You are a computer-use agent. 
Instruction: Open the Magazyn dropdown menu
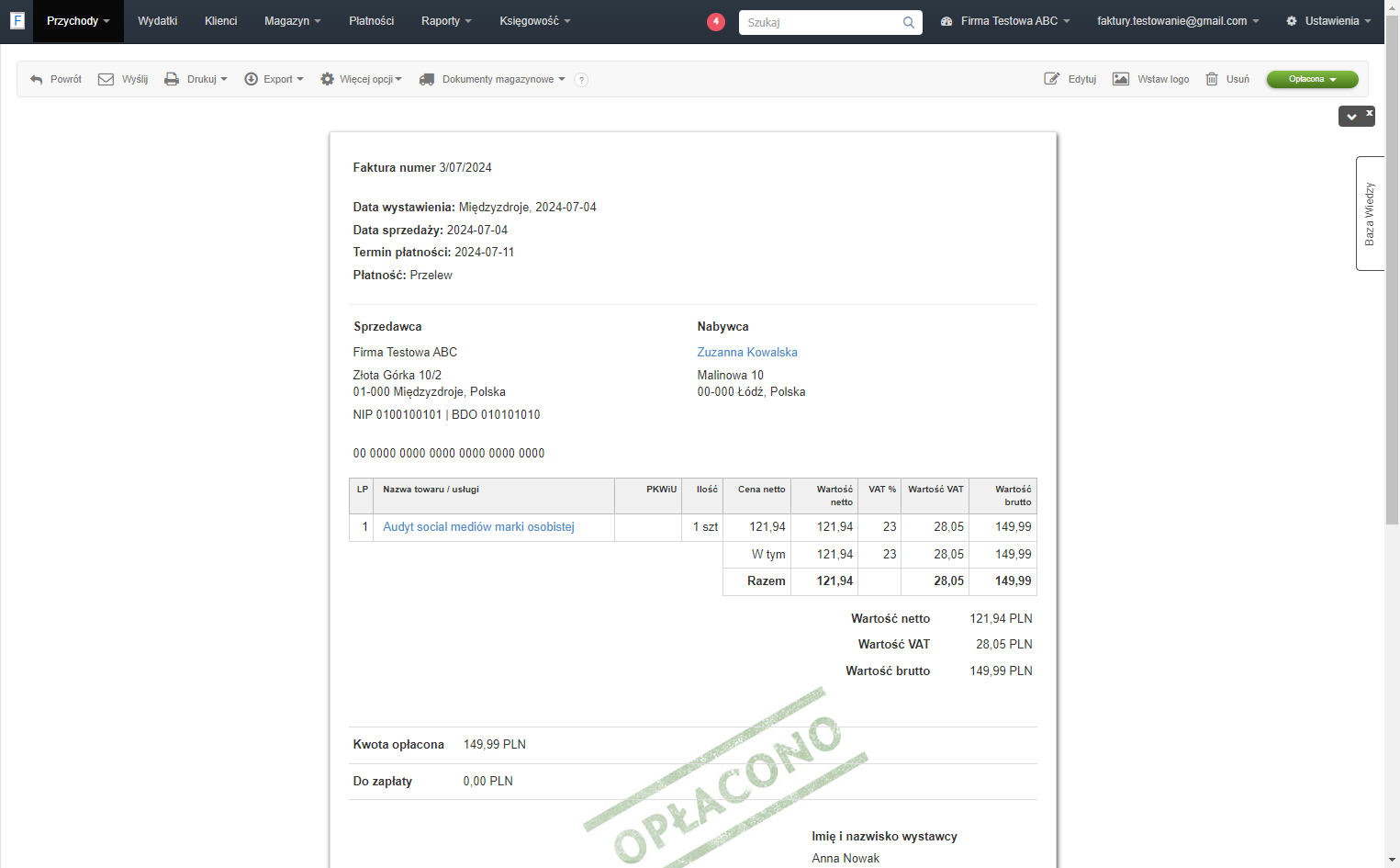pos(293,21)
